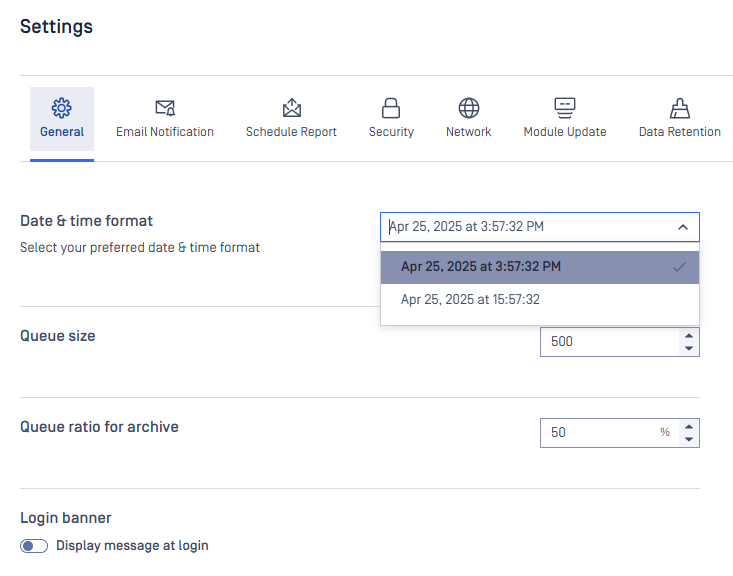Click the Email Notification envelope icon
733x576 pixels.
[165, 108]
